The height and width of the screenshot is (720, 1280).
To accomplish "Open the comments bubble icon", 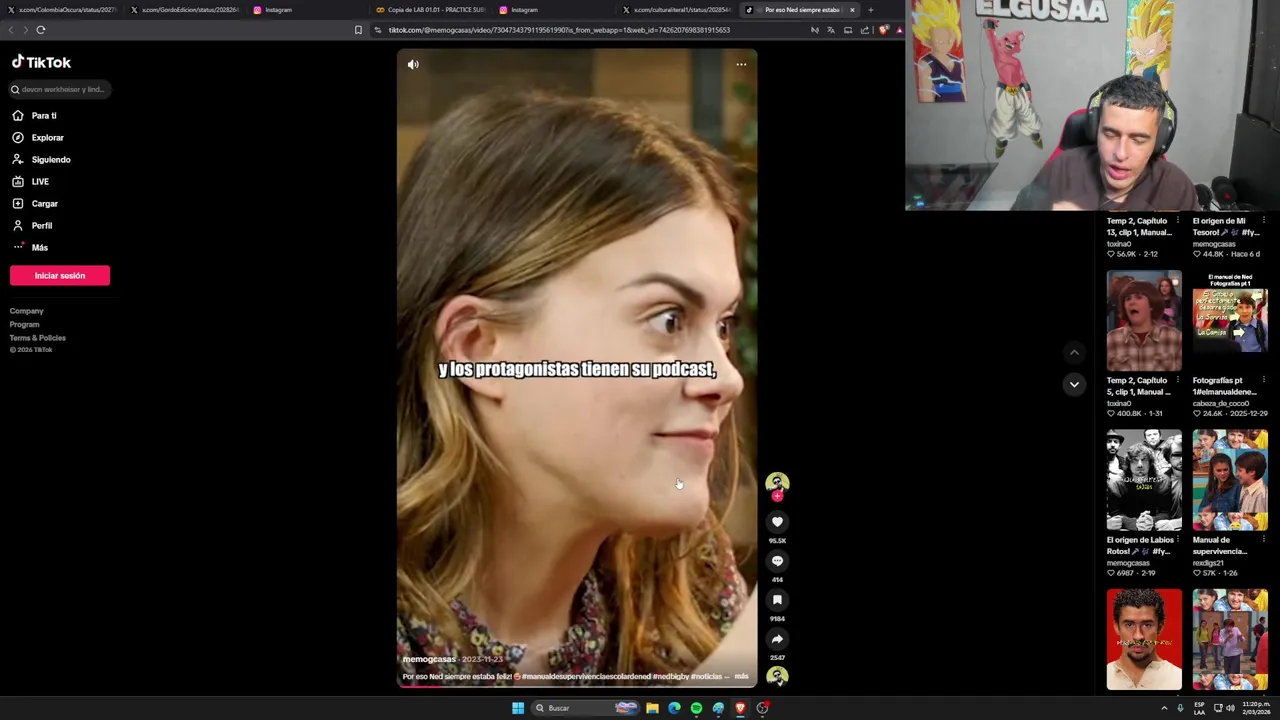I will click(x=777, y=561).
